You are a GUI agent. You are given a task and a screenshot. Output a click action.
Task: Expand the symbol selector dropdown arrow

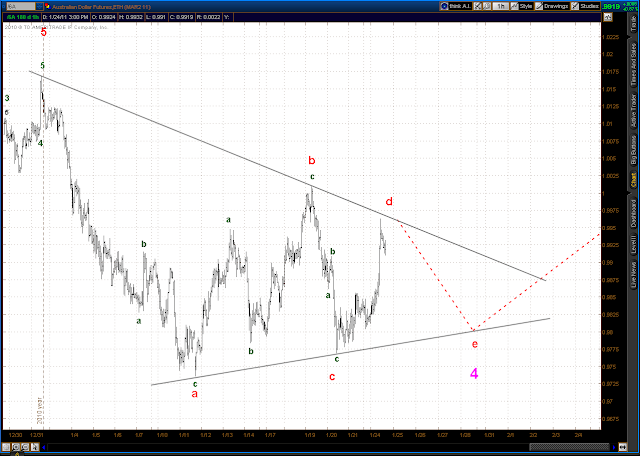click(39, 7)
